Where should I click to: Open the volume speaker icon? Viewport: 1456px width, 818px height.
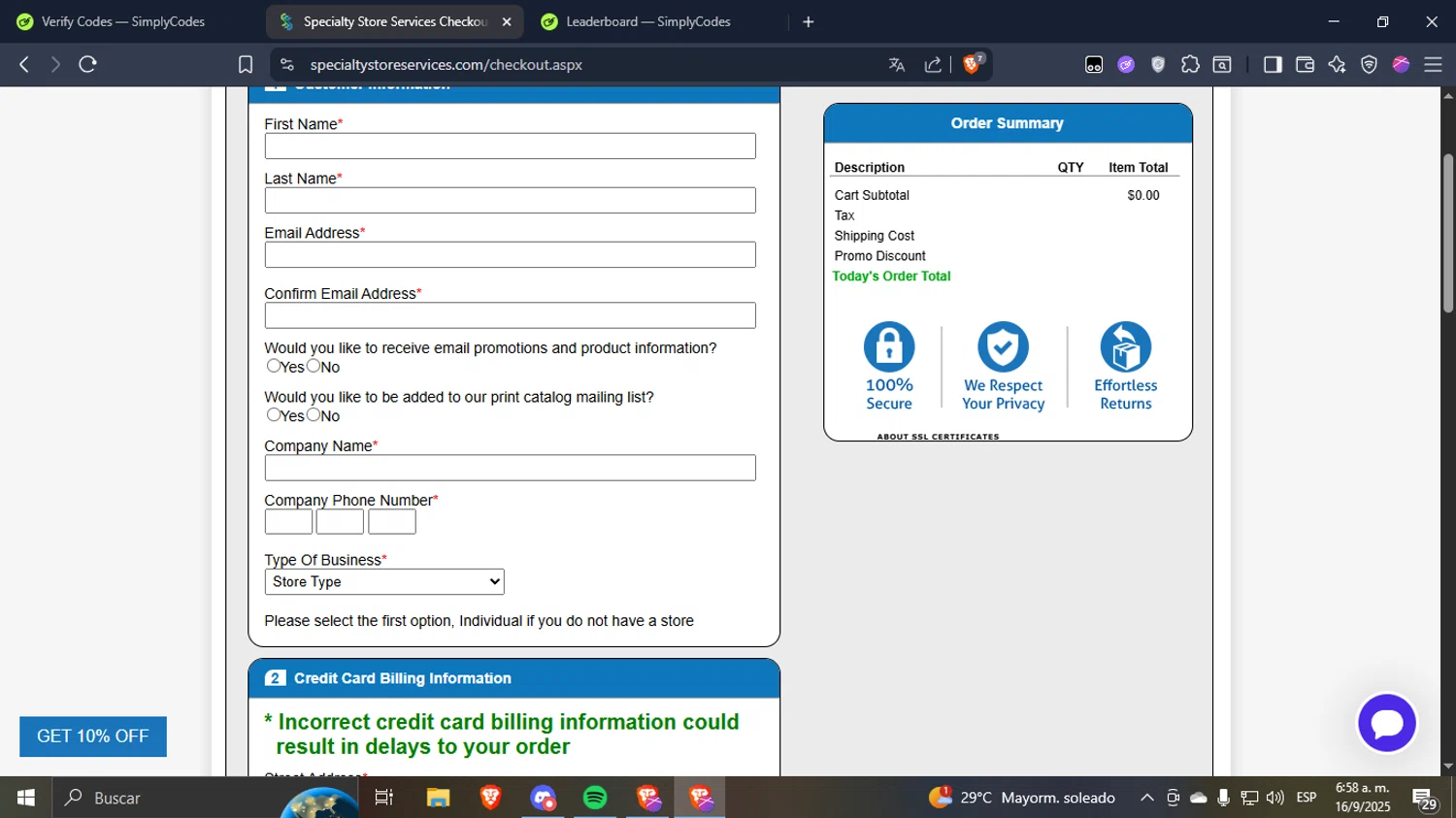[1274, 798]
